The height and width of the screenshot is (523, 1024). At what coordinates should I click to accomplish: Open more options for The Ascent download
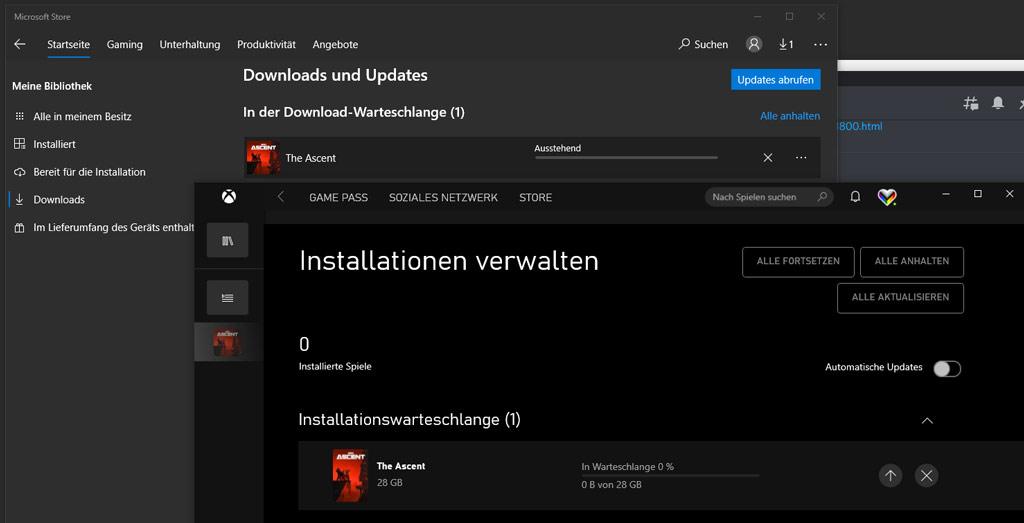pos(801,157)
